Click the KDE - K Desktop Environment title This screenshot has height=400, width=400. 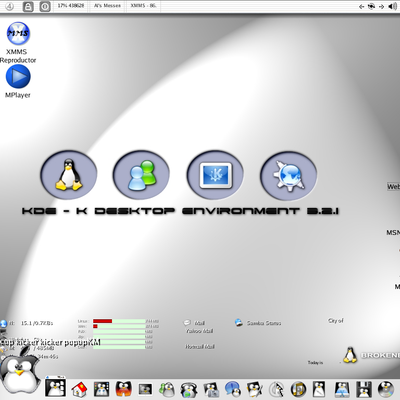pos(180,211)
